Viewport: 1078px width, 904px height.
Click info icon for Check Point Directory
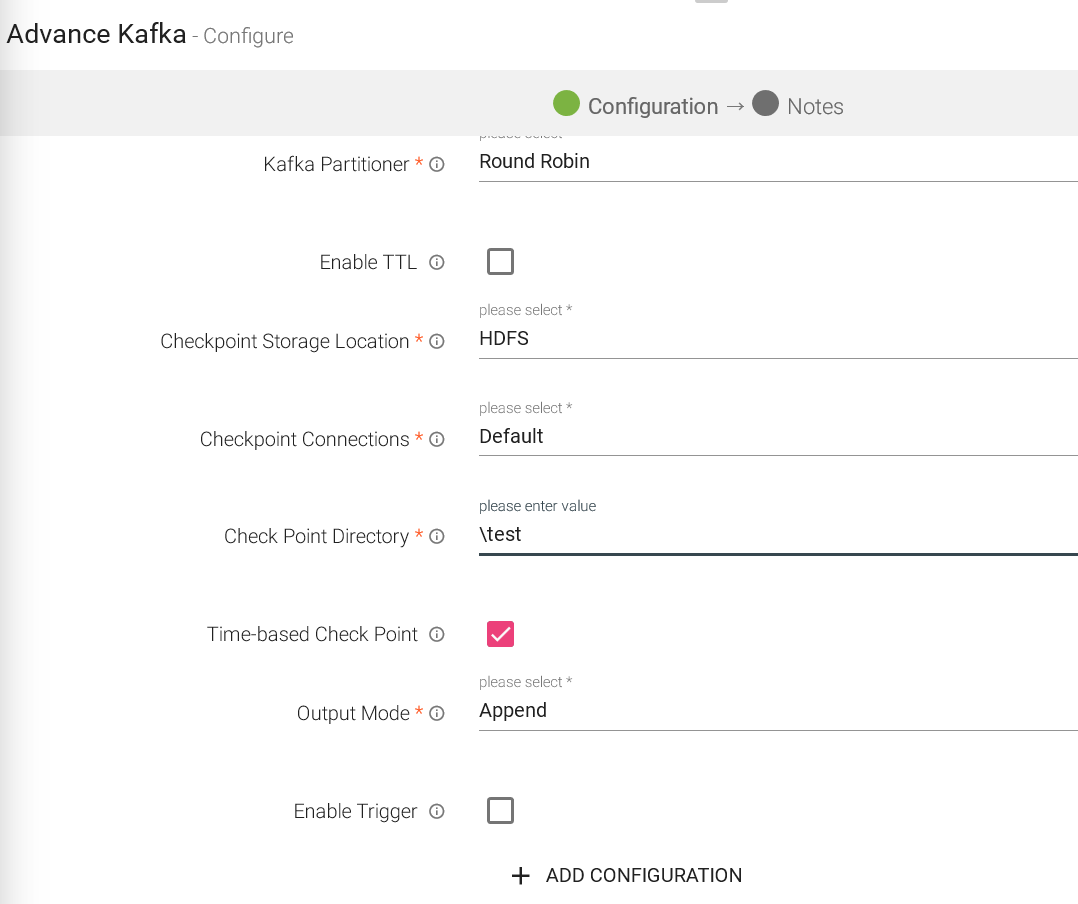pyautogui.click(x=437, y=537)
